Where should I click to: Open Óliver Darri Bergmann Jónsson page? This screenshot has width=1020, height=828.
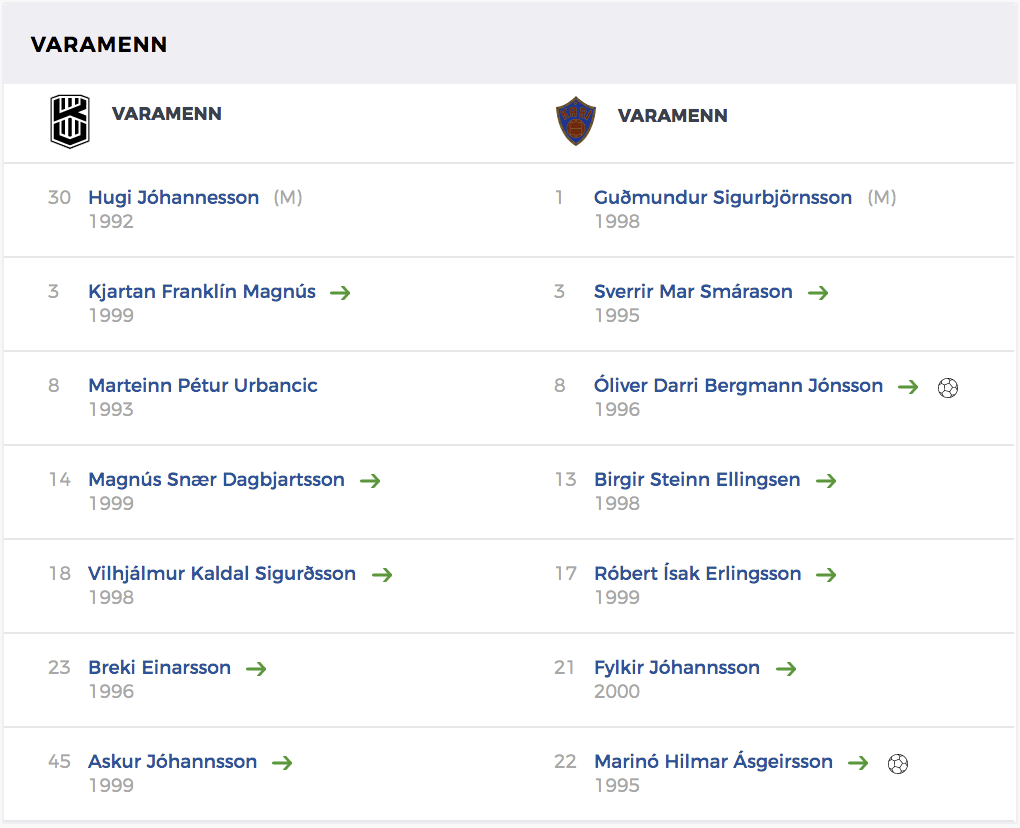coord(738,385)
